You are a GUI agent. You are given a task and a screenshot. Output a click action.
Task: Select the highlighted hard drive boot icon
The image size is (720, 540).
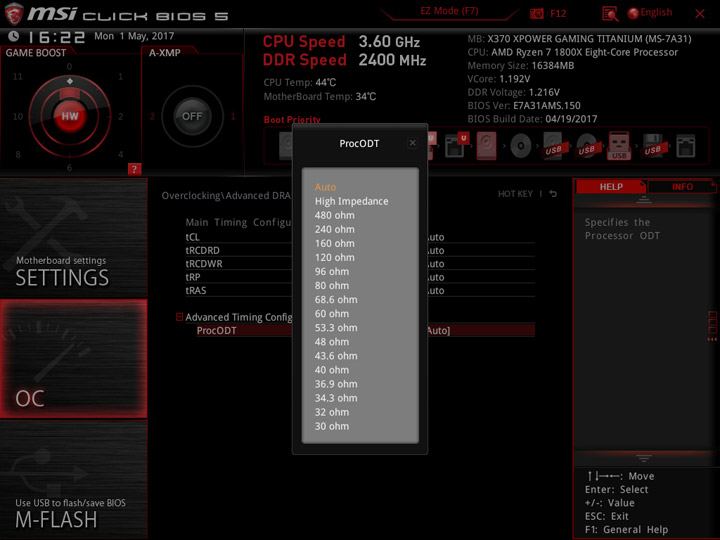[486, 146]
